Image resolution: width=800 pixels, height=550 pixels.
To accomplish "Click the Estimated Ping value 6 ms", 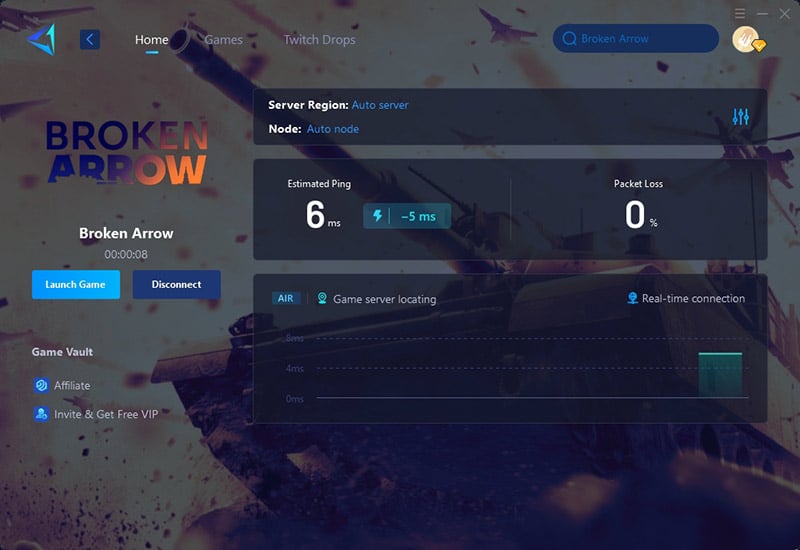I will pos(322,215).
